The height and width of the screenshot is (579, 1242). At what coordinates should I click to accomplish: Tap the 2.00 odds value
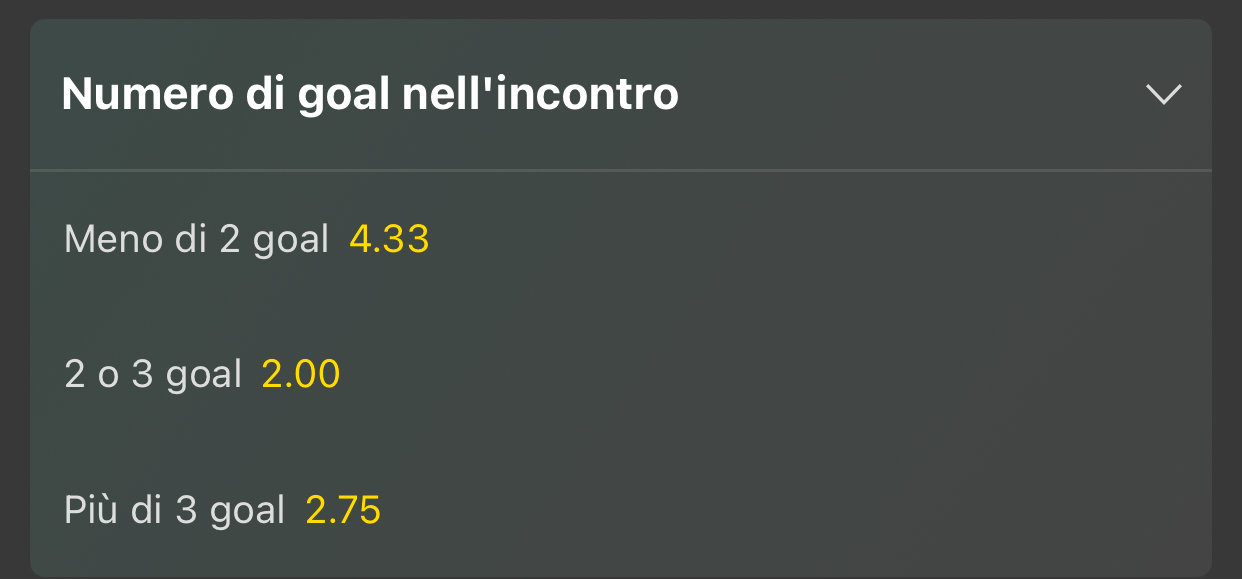(x=300, y=375)
